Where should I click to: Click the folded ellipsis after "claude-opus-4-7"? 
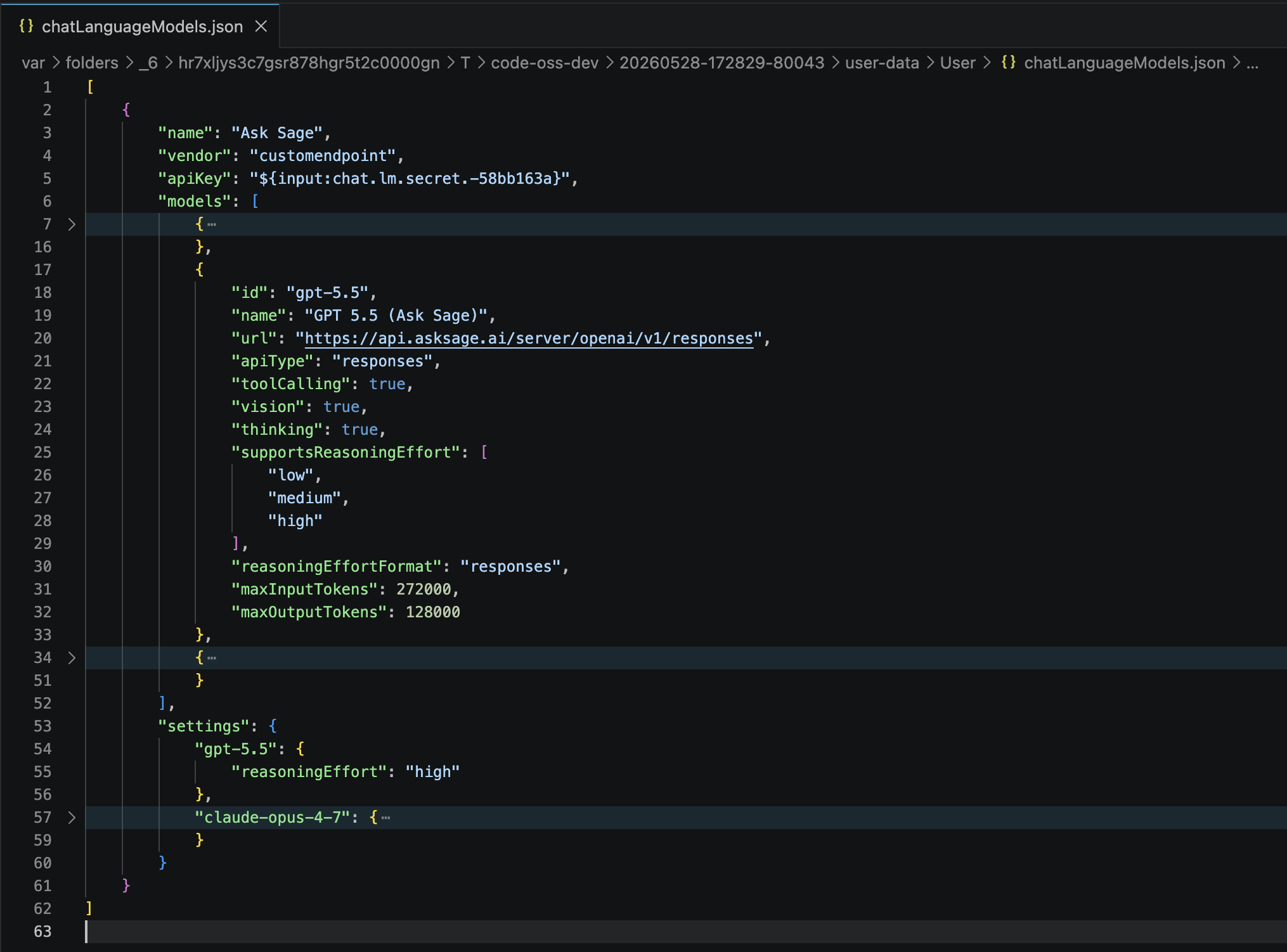click(x=385, y=818)
